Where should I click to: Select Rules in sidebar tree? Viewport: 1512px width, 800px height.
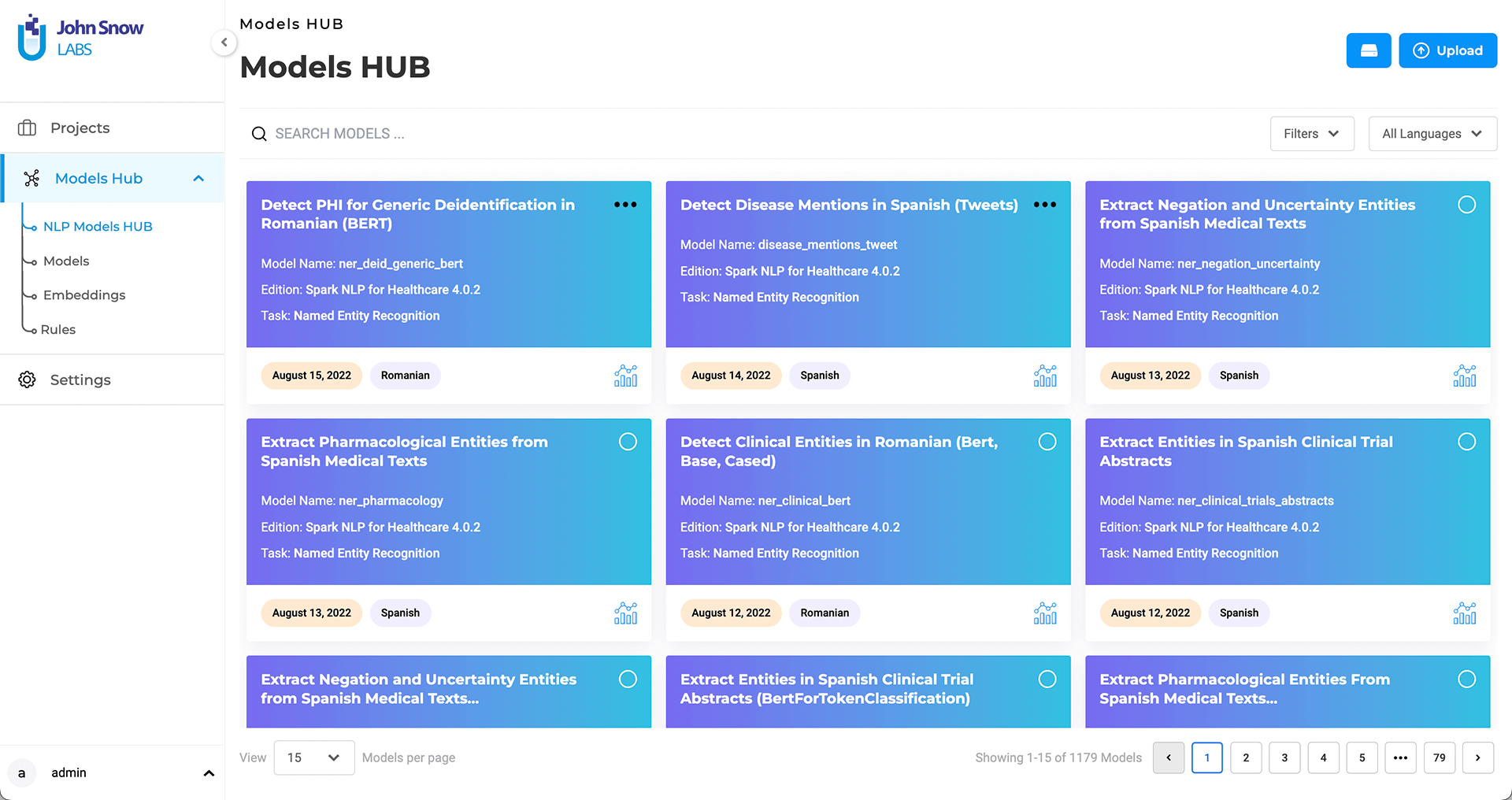(58, 330)
